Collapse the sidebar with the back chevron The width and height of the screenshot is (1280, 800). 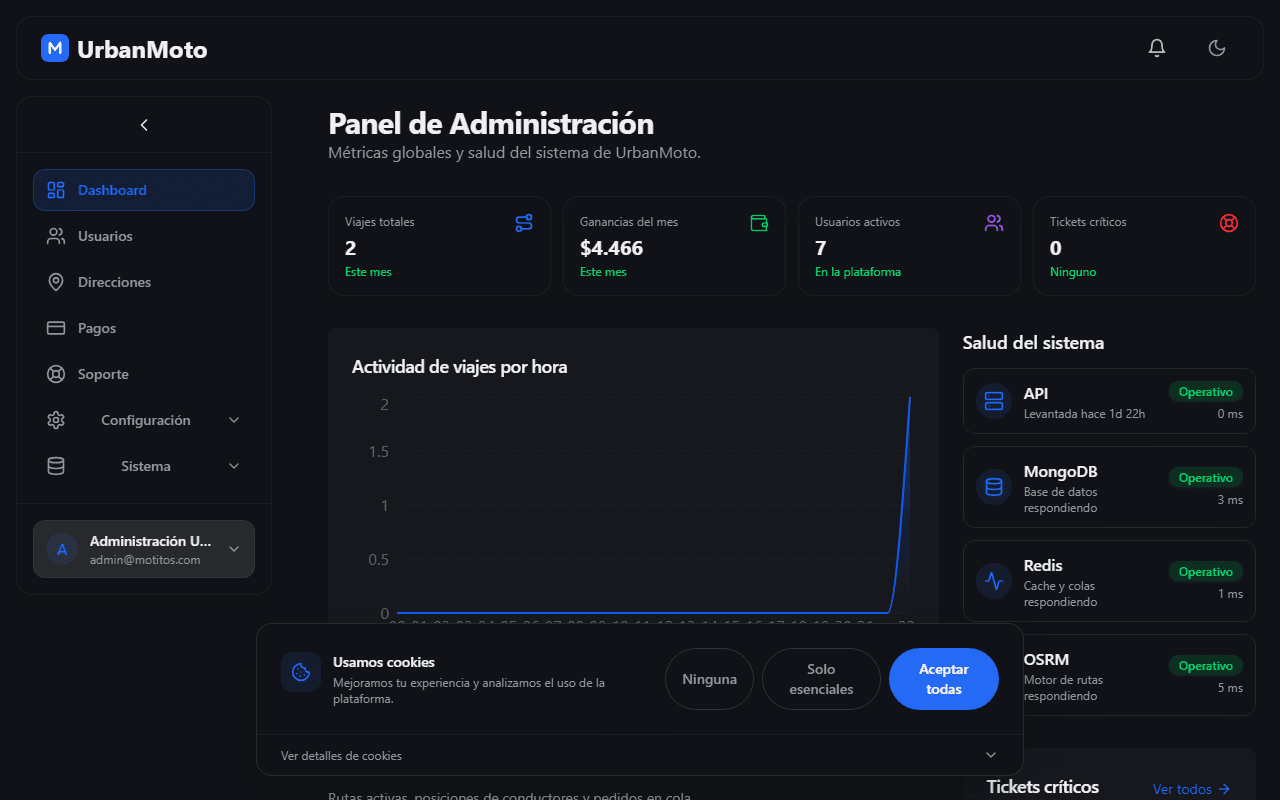[x=144, y=125]
